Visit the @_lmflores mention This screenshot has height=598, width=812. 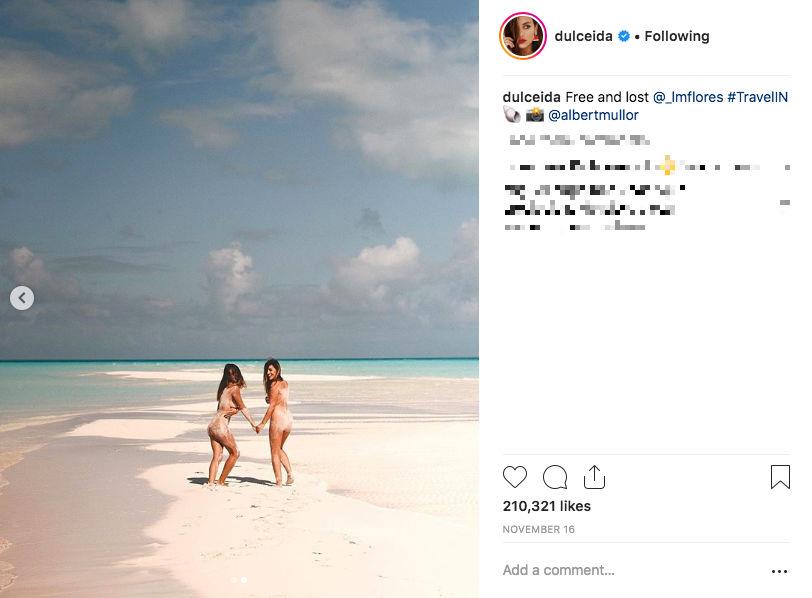(x=688, y=97)
